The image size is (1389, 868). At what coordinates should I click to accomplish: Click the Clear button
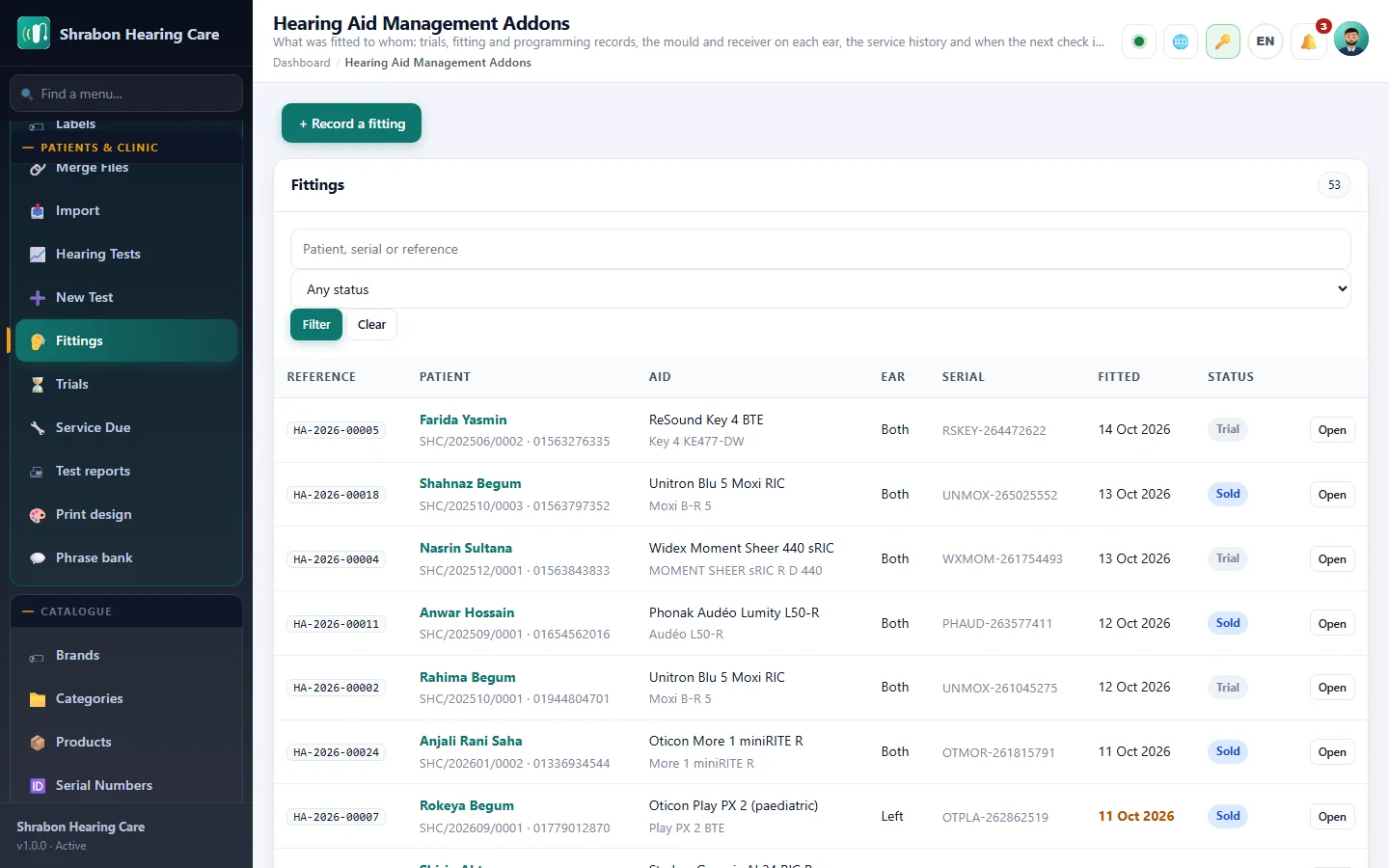click(371, 325)
